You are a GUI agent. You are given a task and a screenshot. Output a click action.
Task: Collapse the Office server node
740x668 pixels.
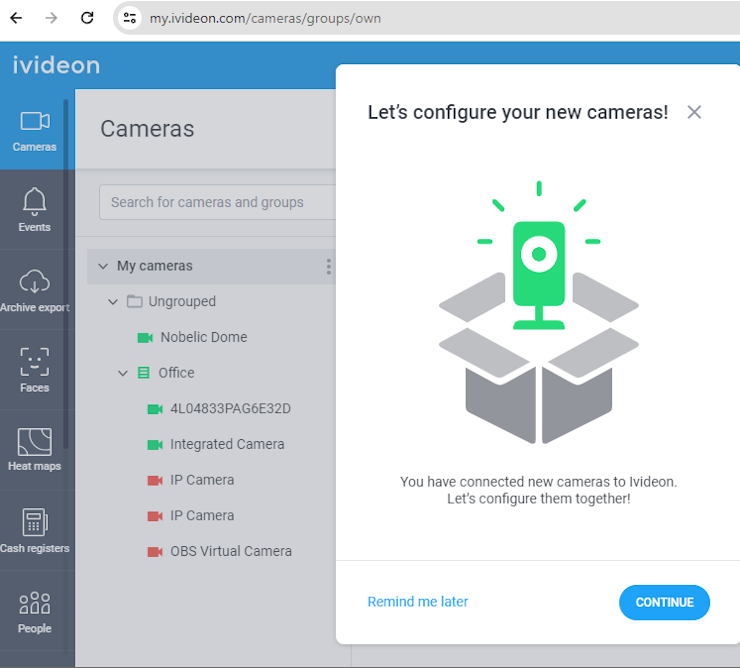123,373
